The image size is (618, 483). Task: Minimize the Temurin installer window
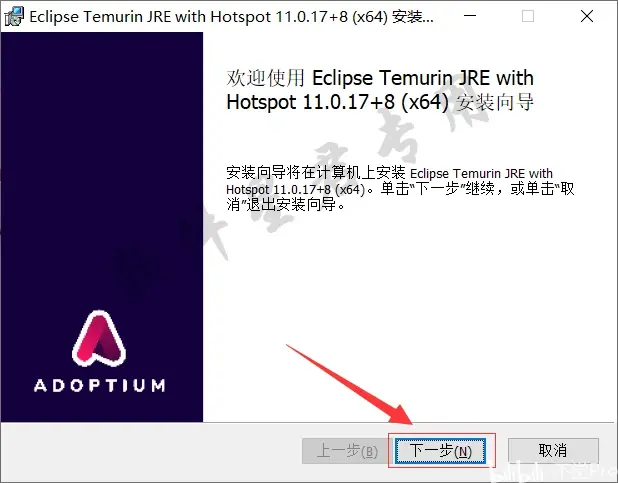coord(470,16)
